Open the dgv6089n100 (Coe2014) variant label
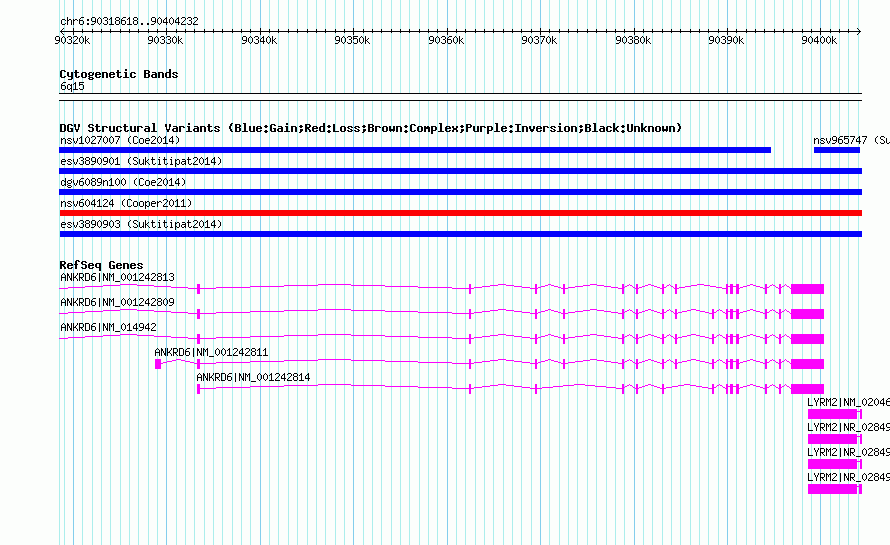Viewport: 890px width, 545px height. click(x=123, y=182)
